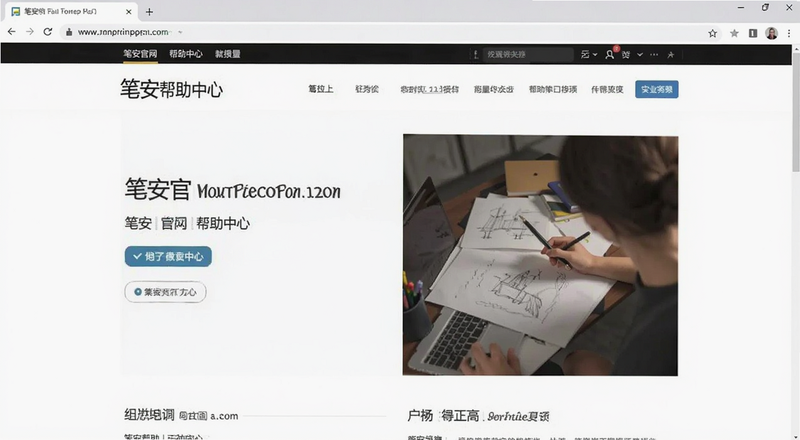Image resolution: width=800 pixels, height=440 pixels.
Task: Reload the page with the refresh icon
Action: coord(47,32)
